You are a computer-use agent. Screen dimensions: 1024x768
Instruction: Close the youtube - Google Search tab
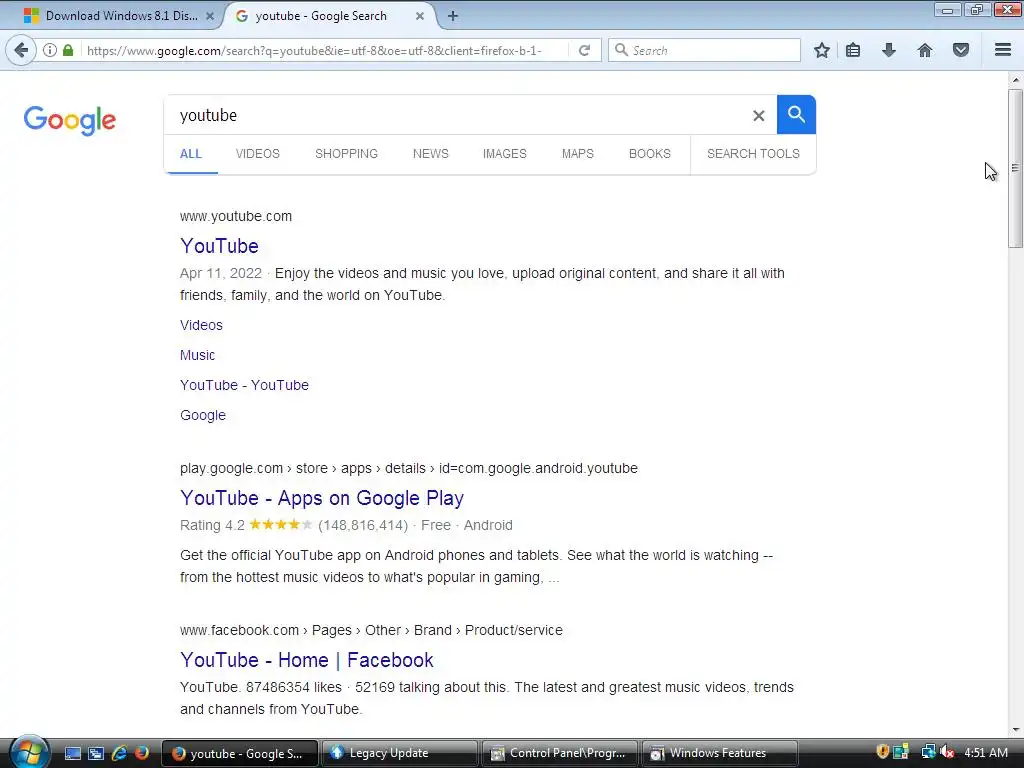click(x=420, y=16)
